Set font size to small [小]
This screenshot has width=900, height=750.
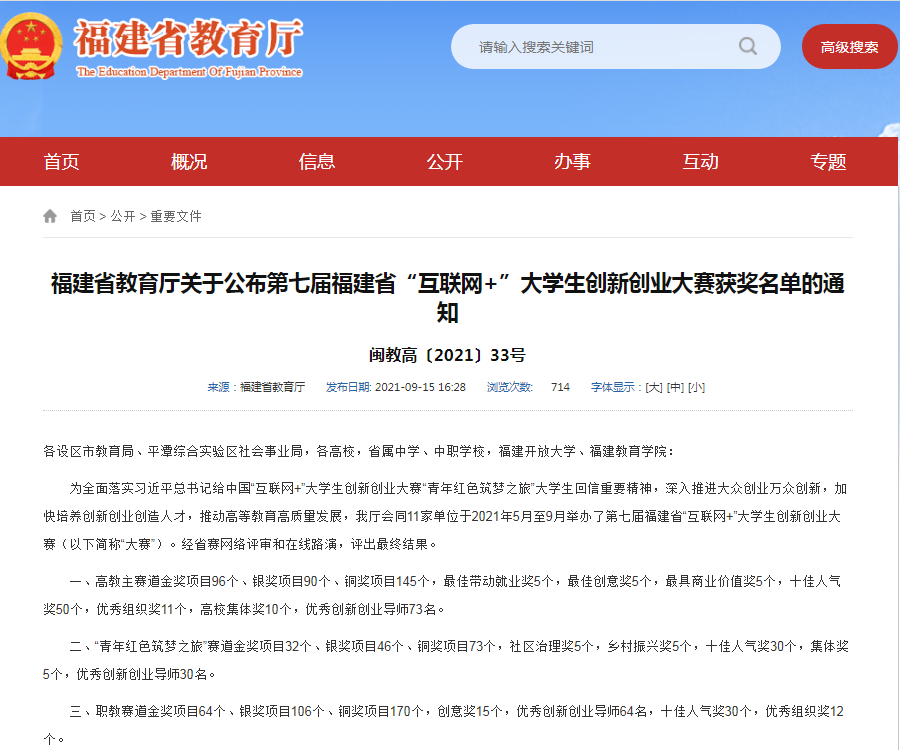(x=696, y=387)
